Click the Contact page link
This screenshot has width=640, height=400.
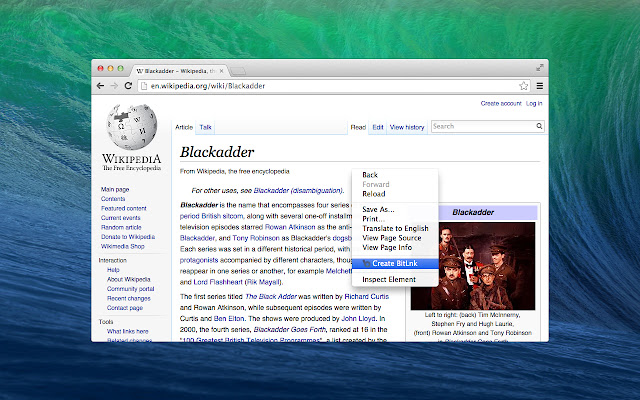(x=124, y=308)
